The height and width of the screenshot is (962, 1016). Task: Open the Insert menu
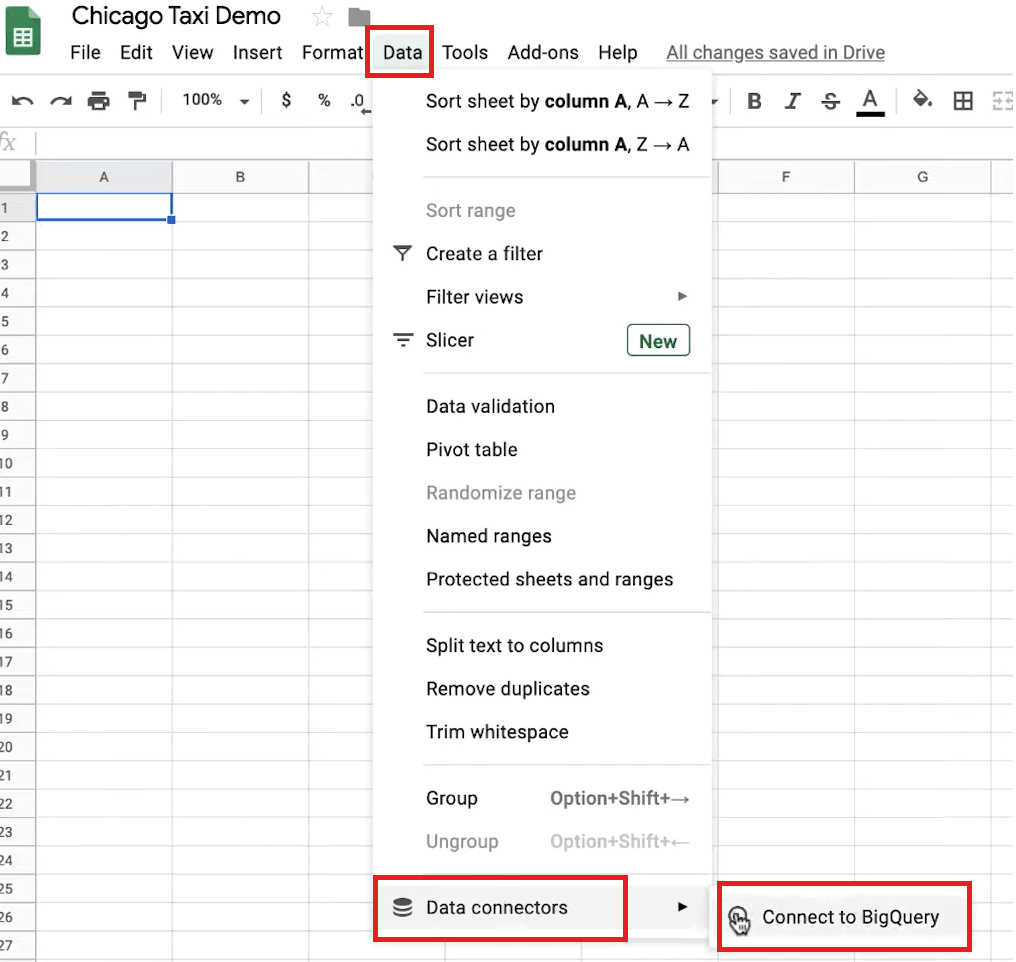point(257,52)
